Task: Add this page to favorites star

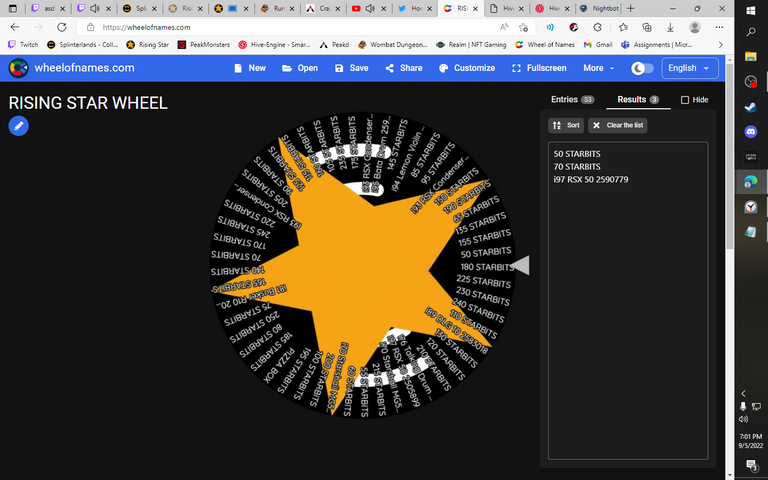Action: [x=524, y=27]
